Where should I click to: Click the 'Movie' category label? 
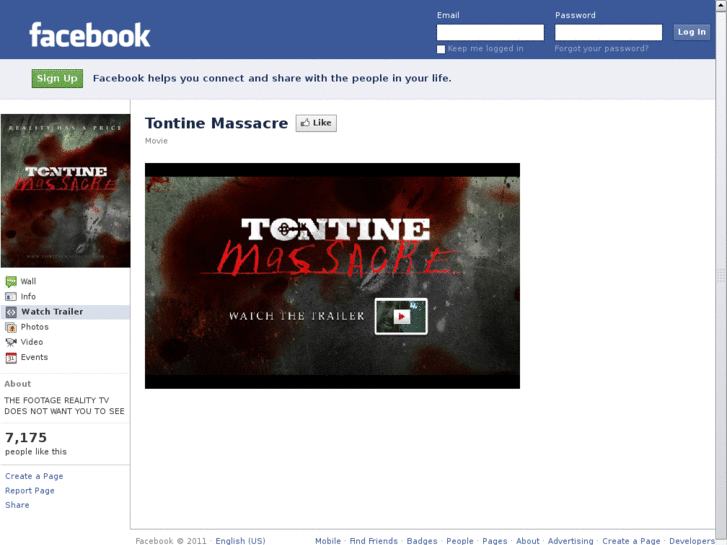pos(156,141)
